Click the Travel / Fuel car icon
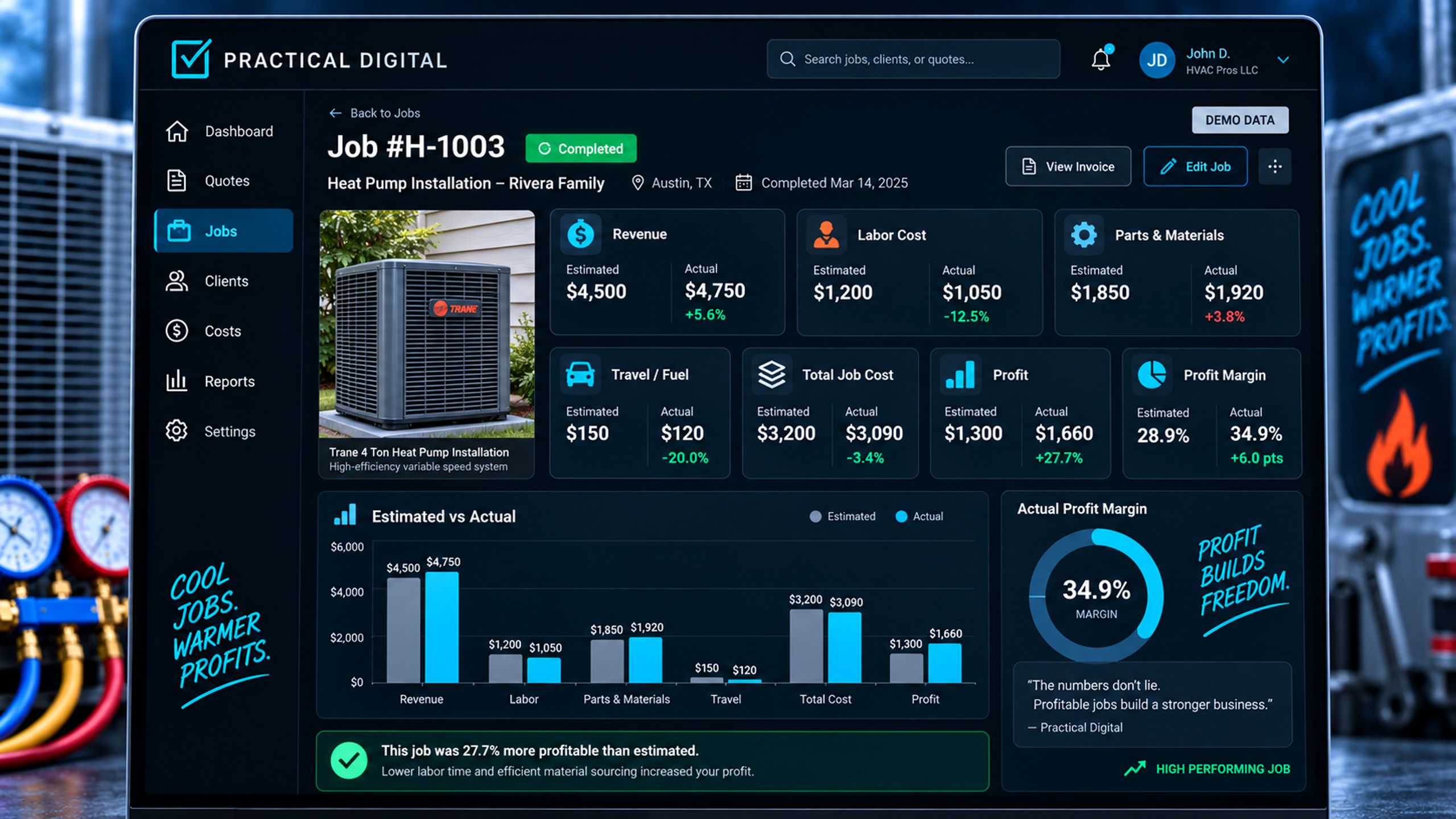 coord(580,374)
